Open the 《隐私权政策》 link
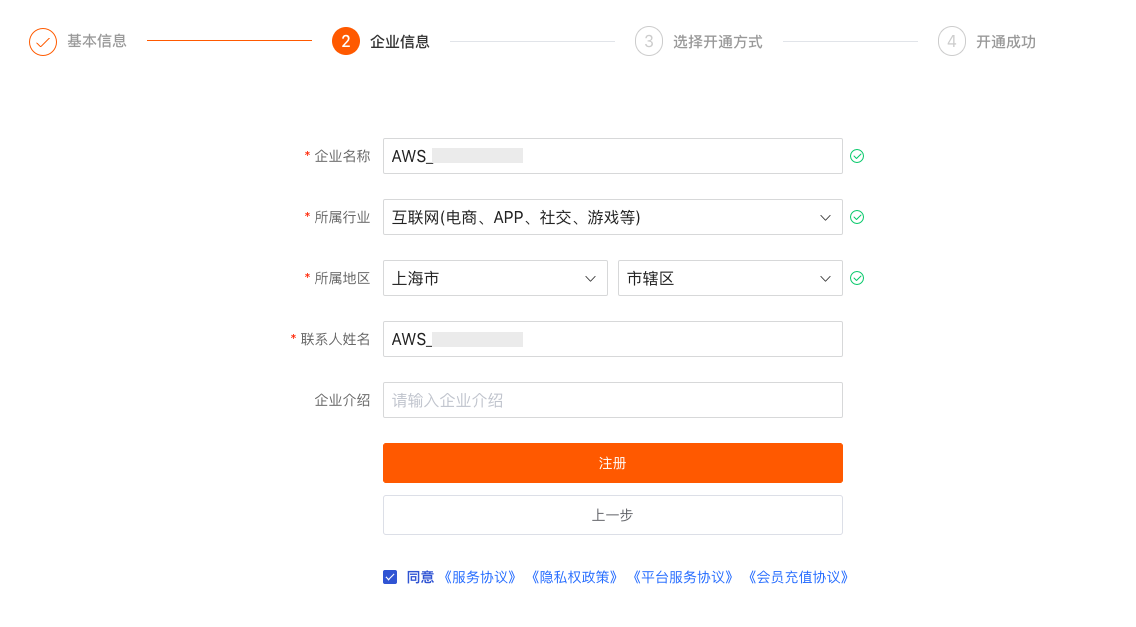1136x627 pixels. 574,577
